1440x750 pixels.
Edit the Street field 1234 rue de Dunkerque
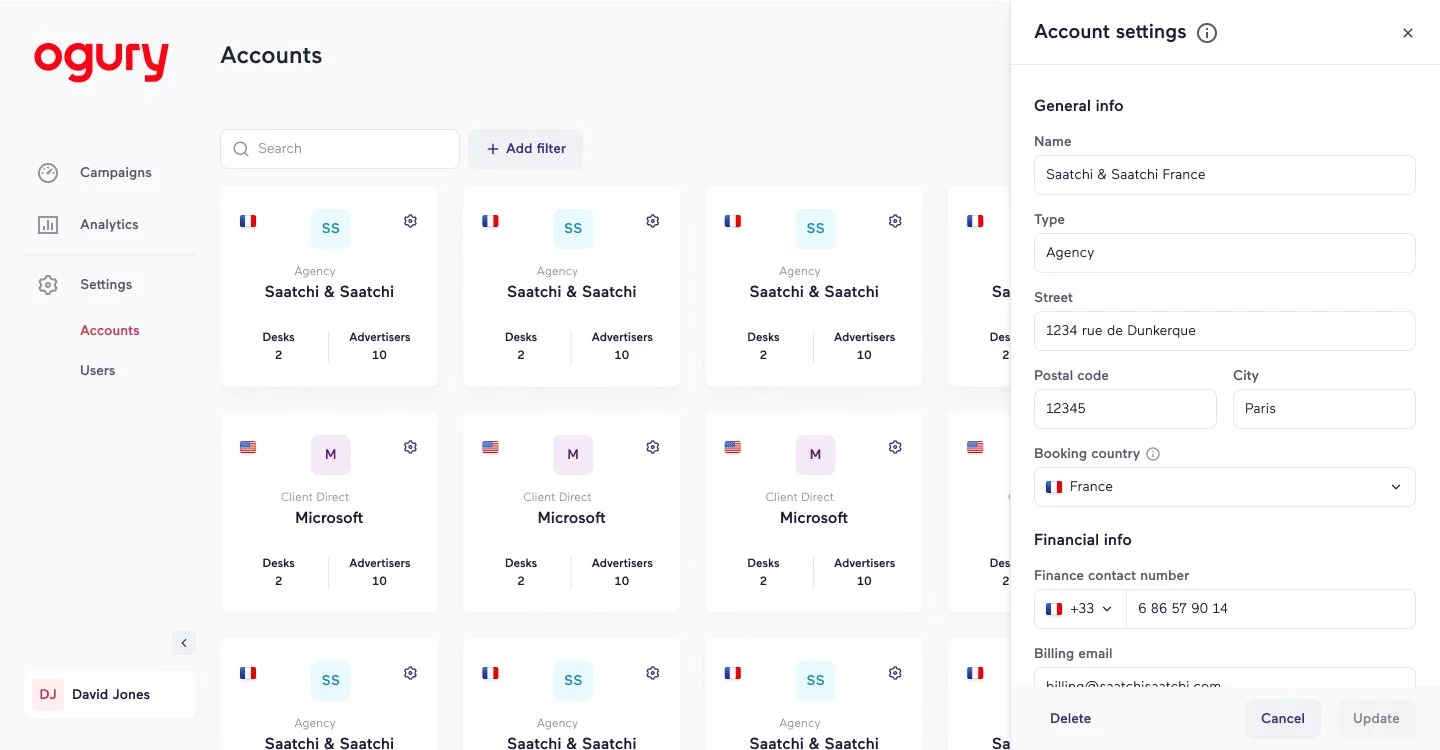[1225, 331]
